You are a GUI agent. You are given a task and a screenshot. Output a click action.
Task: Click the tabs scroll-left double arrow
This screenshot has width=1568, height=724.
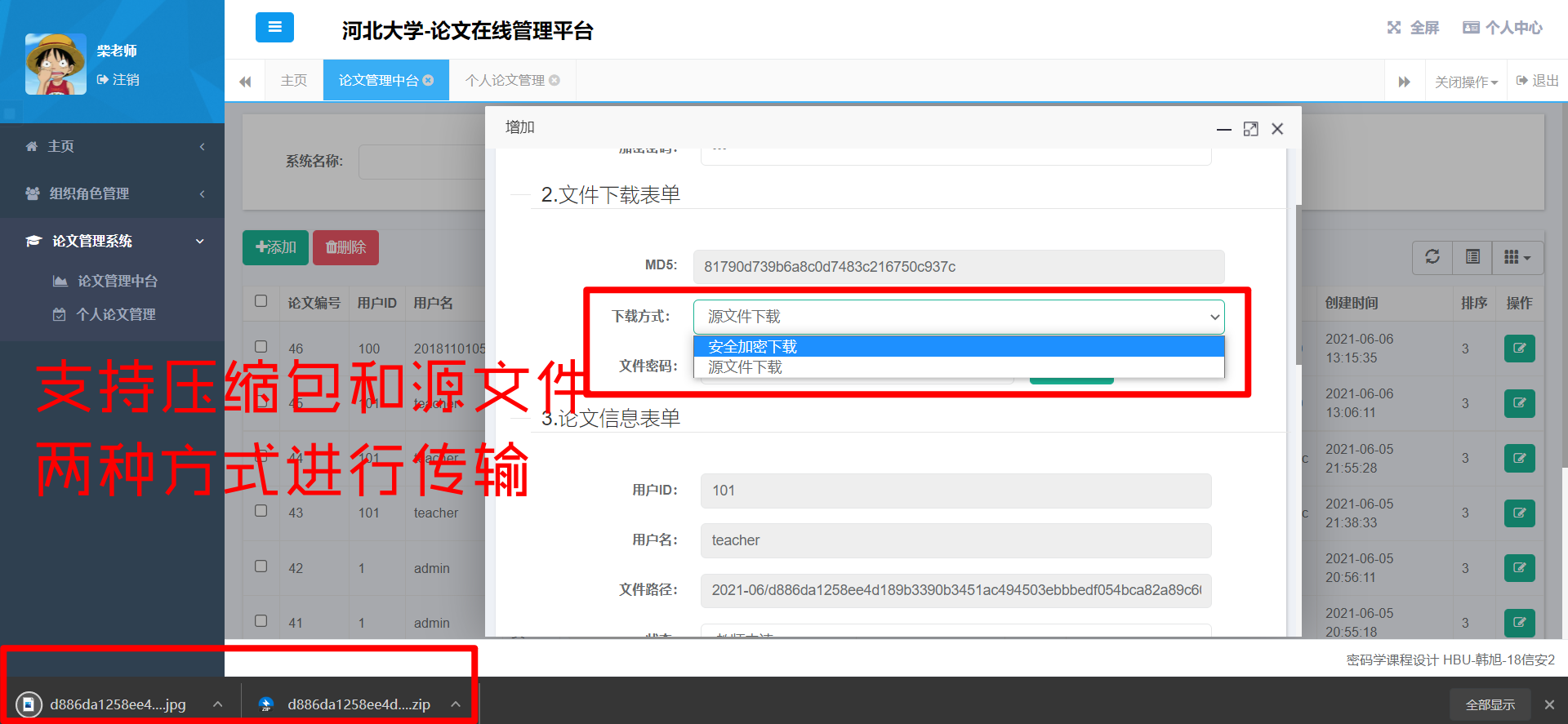click(x=245, y=81)
